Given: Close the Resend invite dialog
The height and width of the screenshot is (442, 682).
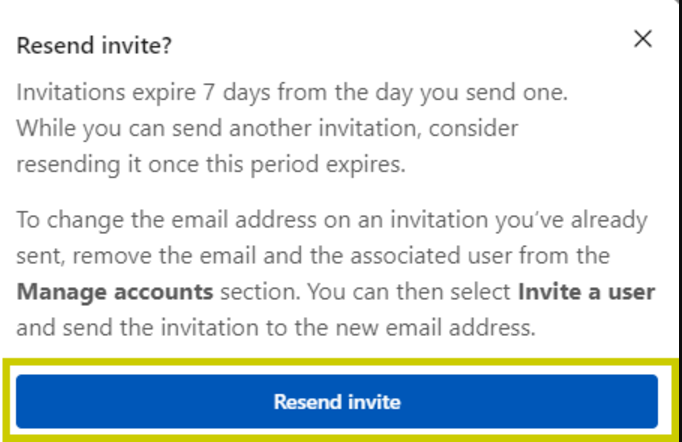Looking at the screenshot, I should tap(643, 39).
